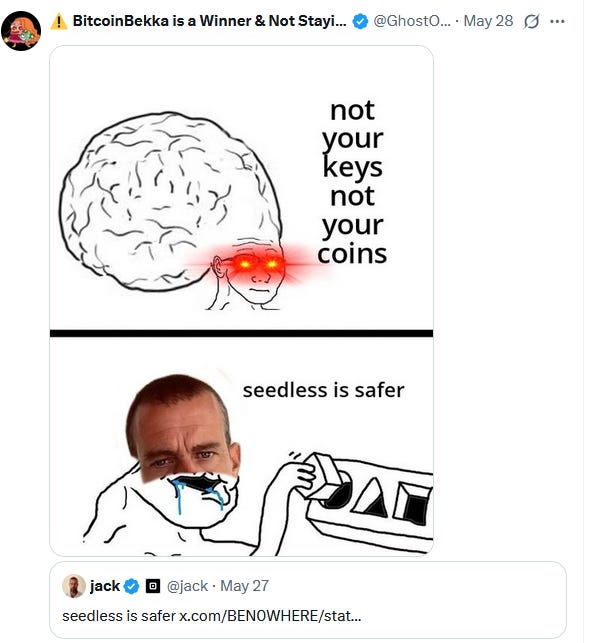Screen dimensions: 589x643
Task: Open BitcoinBekka's profile avatar picture
Action: pos(21,31)
